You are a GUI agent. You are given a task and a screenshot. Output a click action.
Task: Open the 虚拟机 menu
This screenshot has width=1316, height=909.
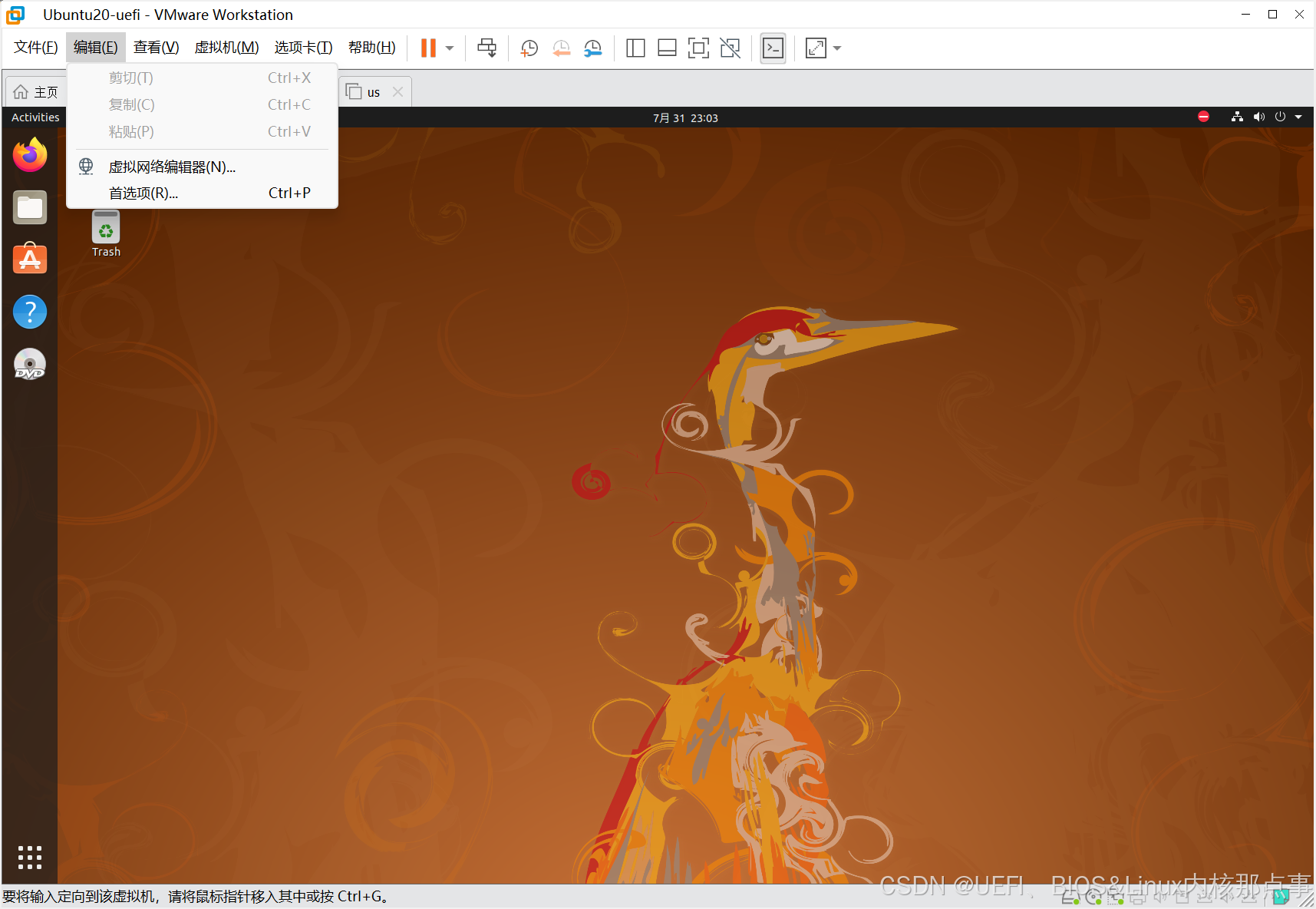[x=226, y=47]
